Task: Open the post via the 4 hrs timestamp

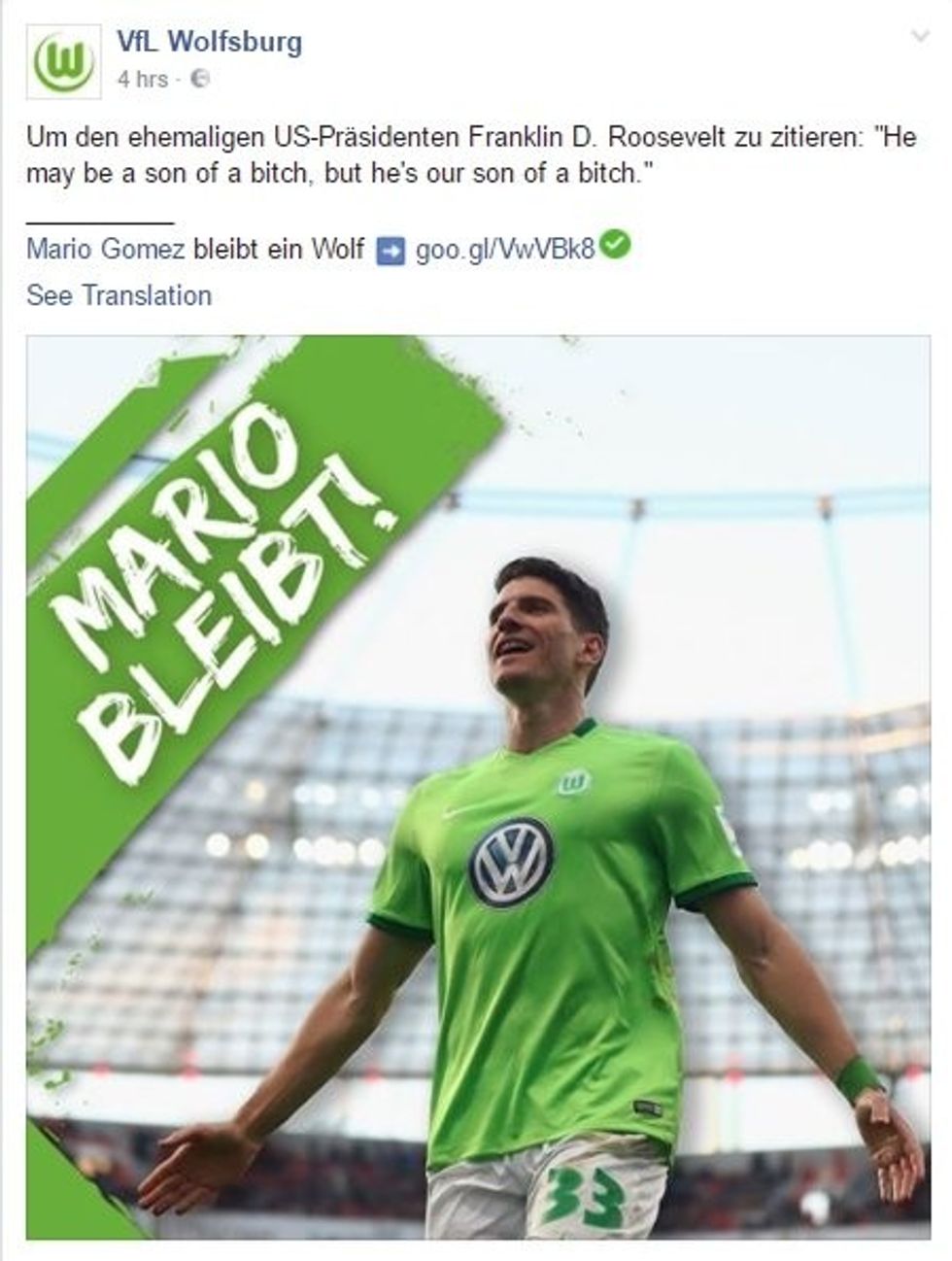Action: coord(142,79)
